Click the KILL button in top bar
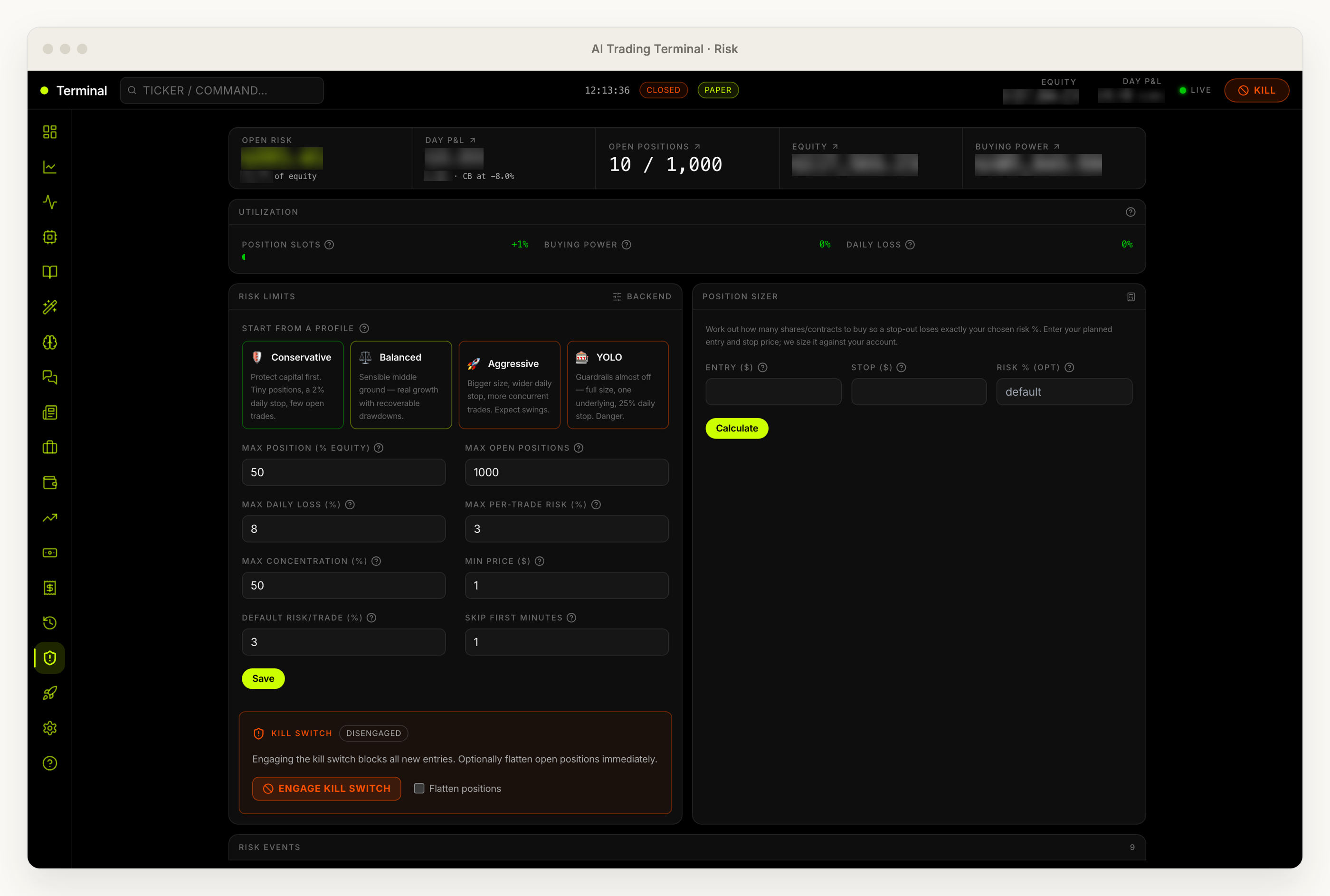 1256,90
